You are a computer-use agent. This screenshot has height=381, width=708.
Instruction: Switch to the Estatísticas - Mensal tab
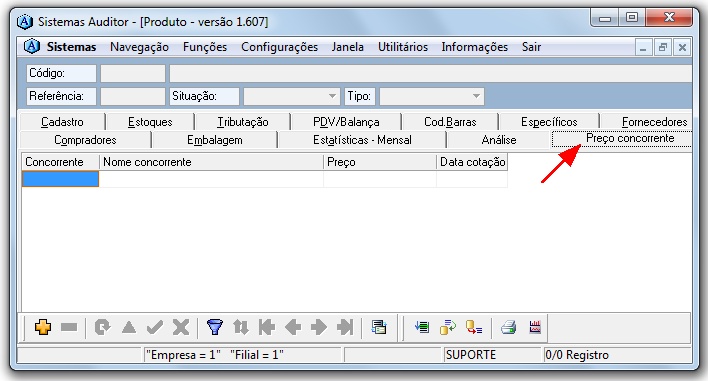[x=362, y=140]
